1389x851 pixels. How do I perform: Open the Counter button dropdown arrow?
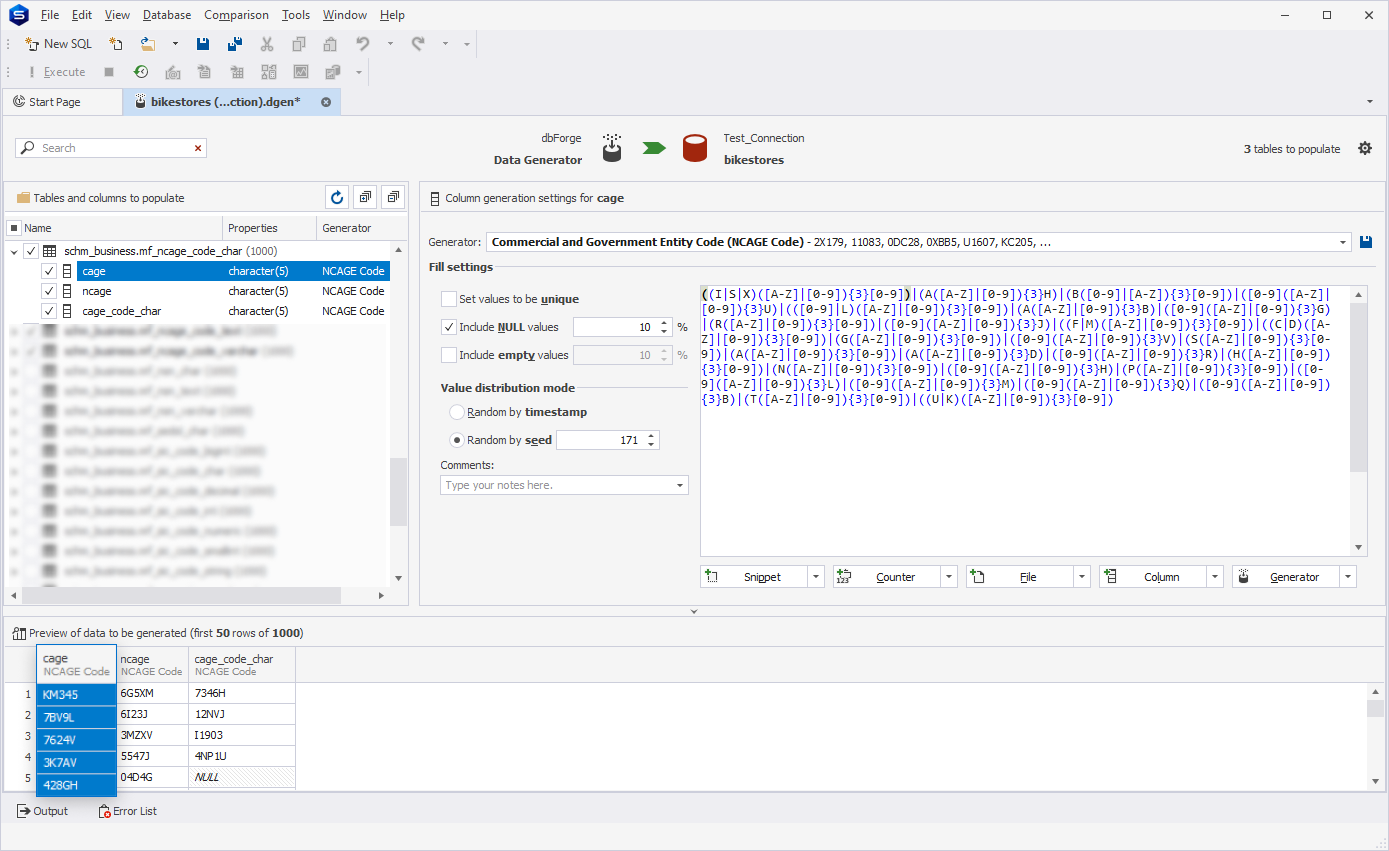click(x=949, y=577)
